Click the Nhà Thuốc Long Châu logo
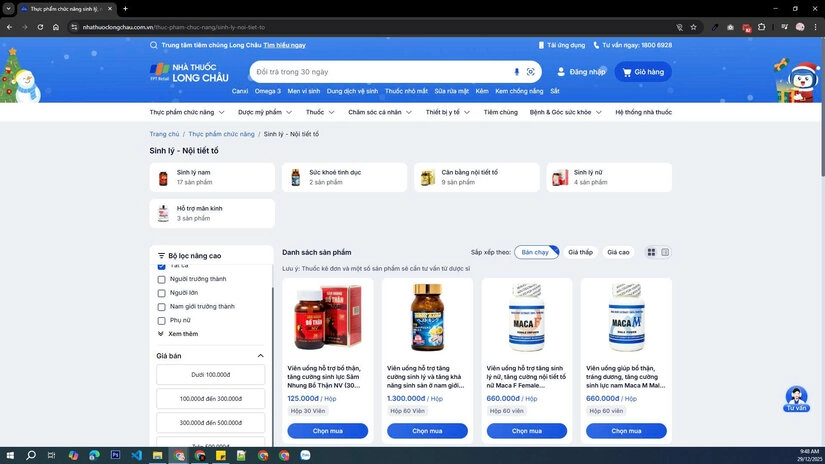This screenshot has width=825, height=464. [x=189, y=73]
